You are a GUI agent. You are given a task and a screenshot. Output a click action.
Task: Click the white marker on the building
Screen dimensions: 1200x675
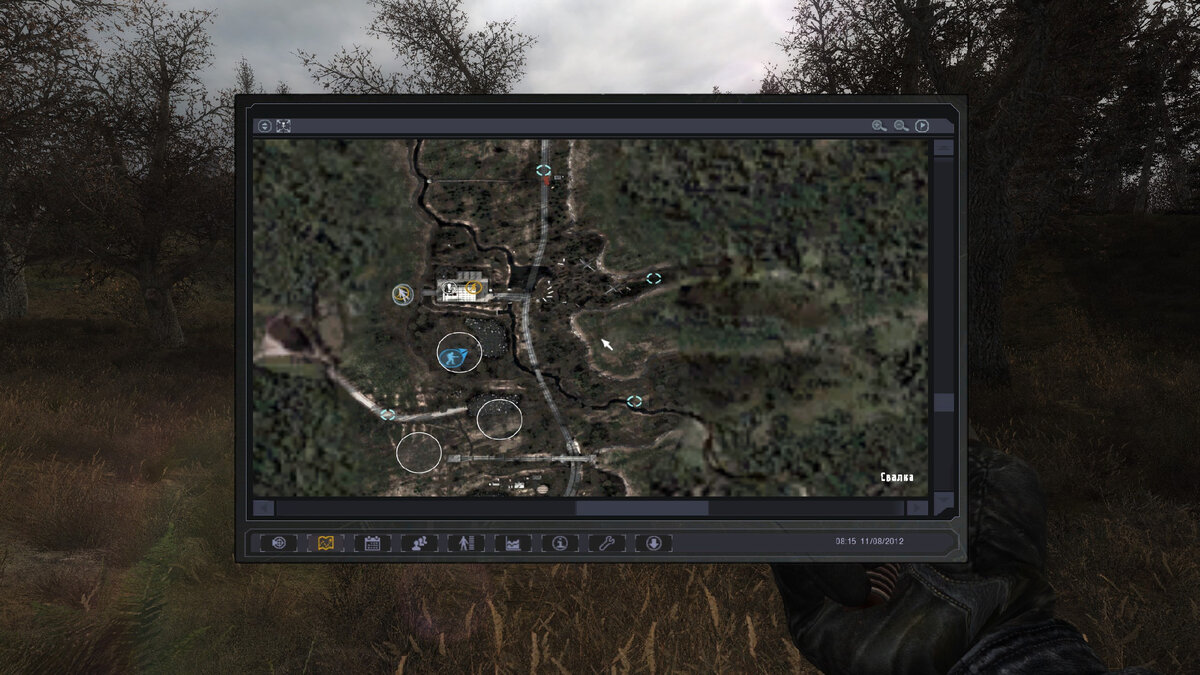click(452, 289)
